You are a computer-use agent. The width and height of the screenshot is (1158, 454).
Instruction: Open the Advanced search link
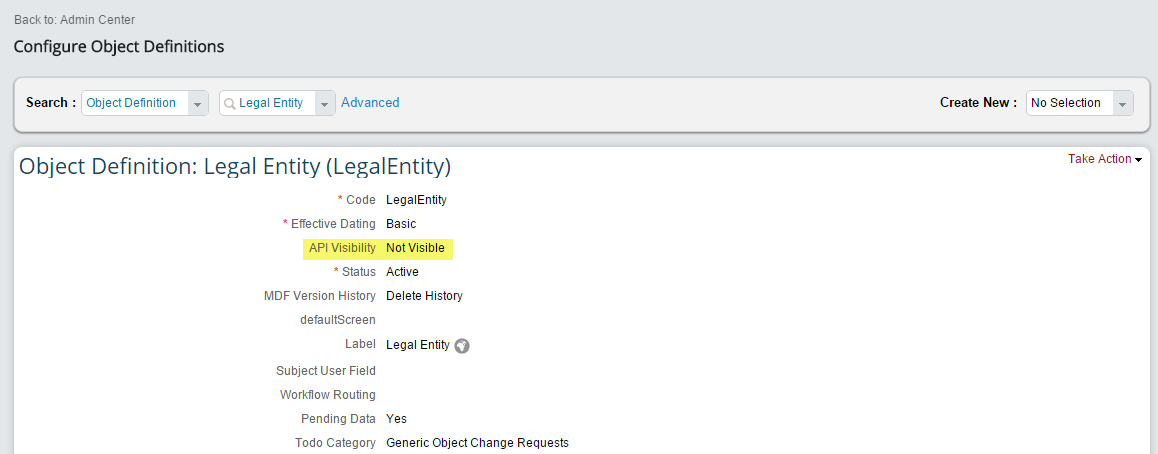coord(370,103)
